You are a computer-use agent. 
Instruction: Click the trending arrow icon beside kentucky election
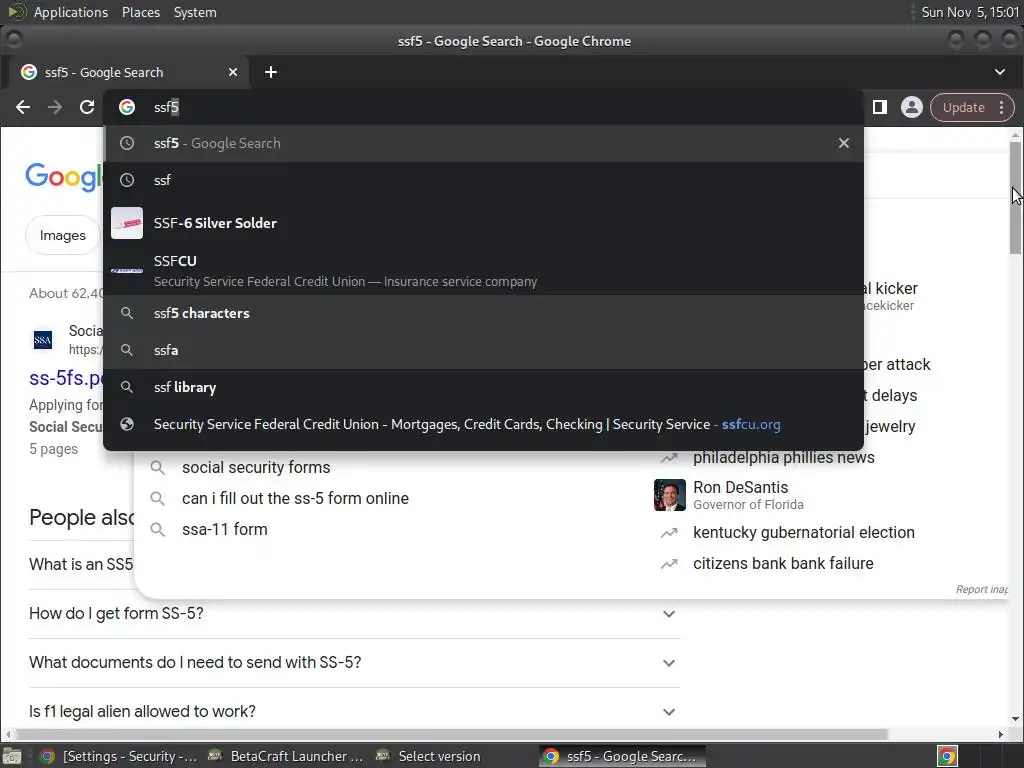669,533
